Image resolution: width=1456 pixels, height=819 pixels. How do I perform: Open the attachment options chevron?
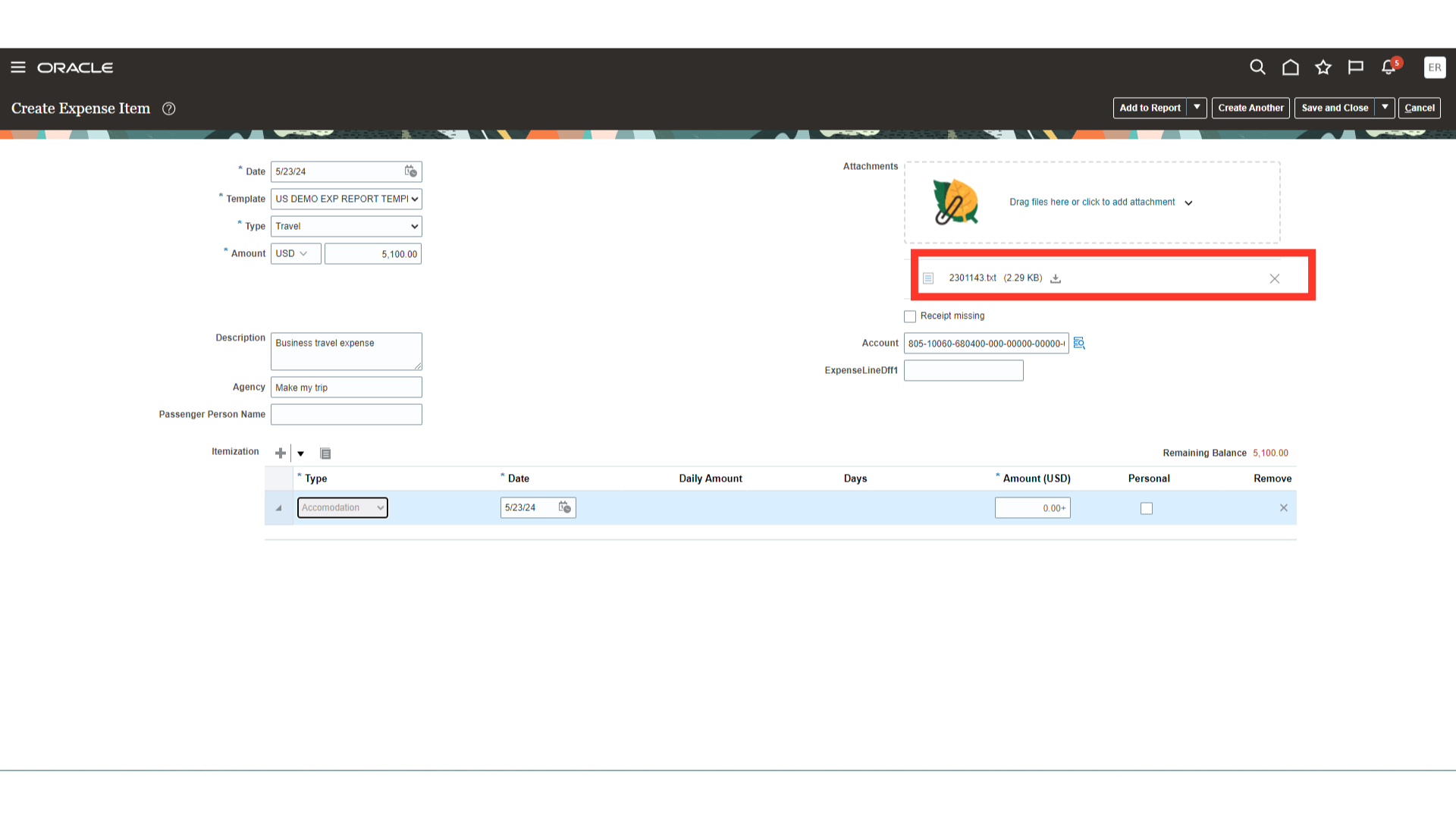click(x=1189, y=202)
